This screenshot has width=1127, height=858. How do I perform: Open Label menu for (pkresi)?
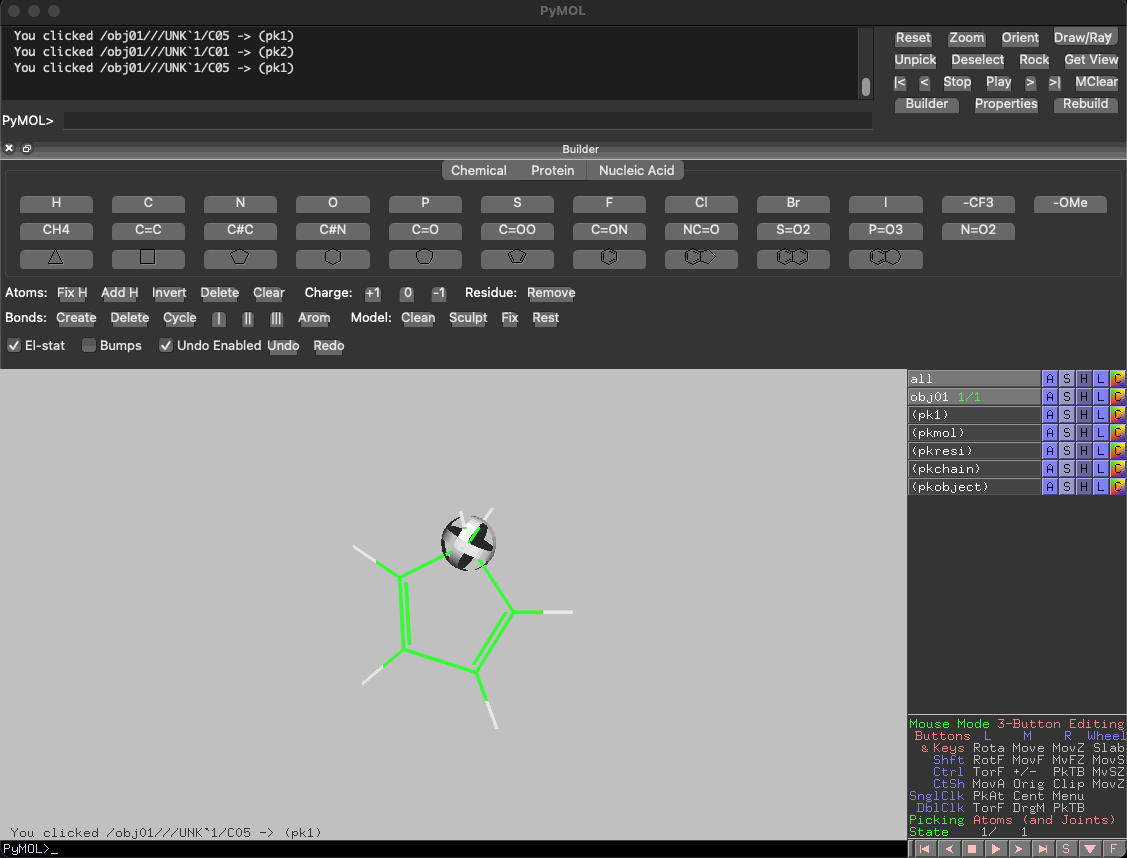point(1100,451)
